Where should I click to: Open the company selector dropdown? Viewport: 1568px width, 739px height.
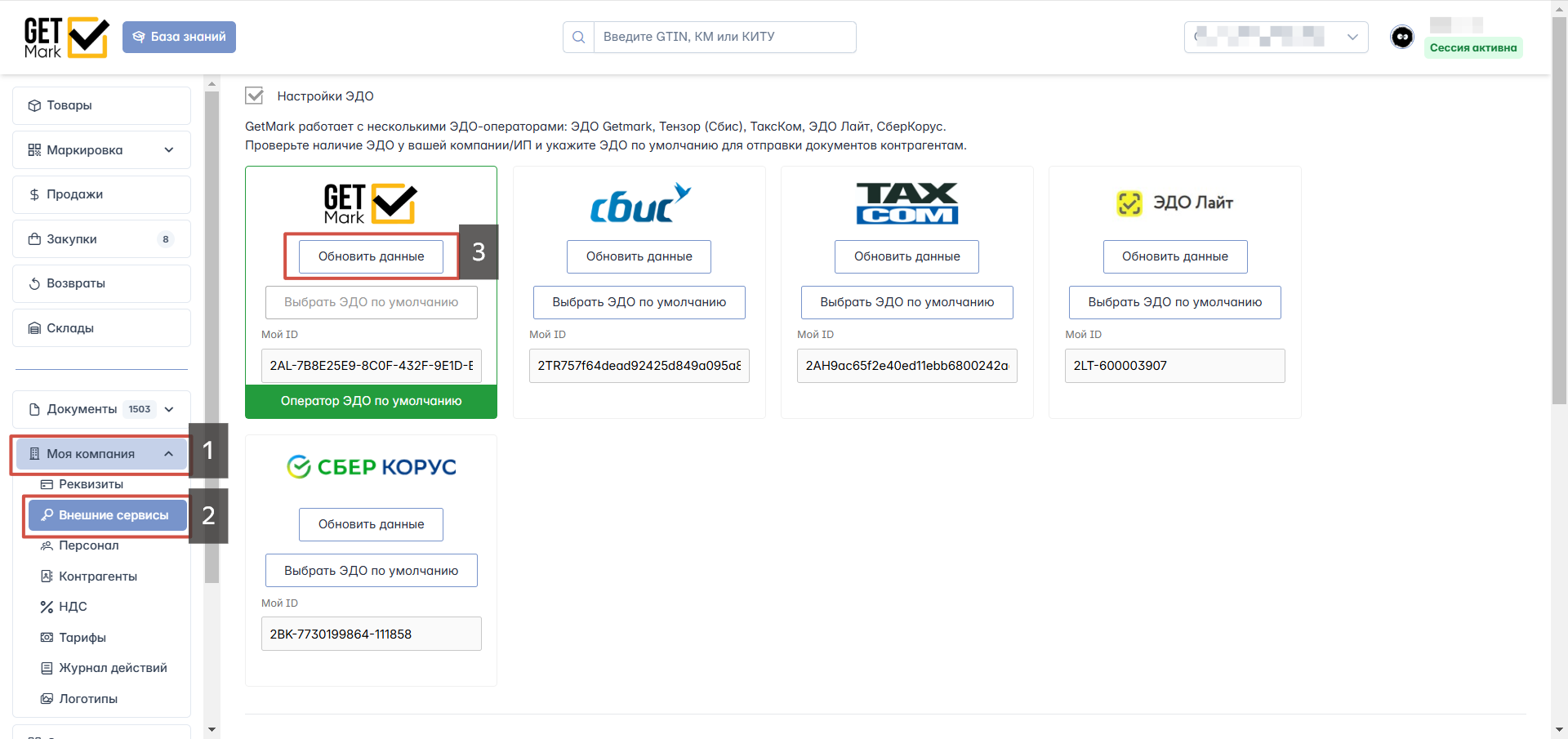tap(1276, 37)
